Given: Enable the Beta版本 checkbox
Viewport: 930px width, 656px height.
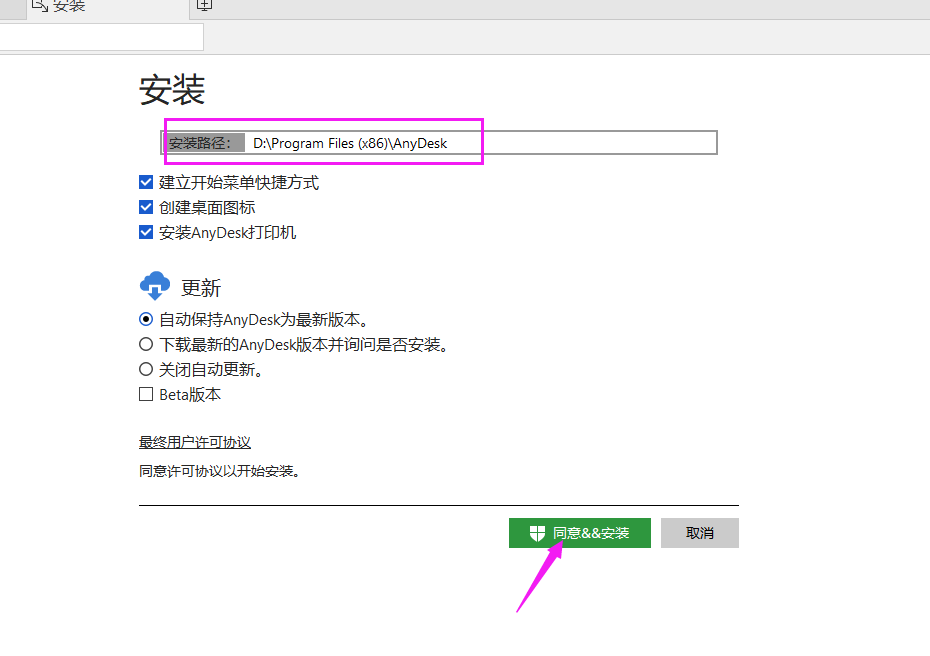Looking at the screenshot, I should coord(146,394).
